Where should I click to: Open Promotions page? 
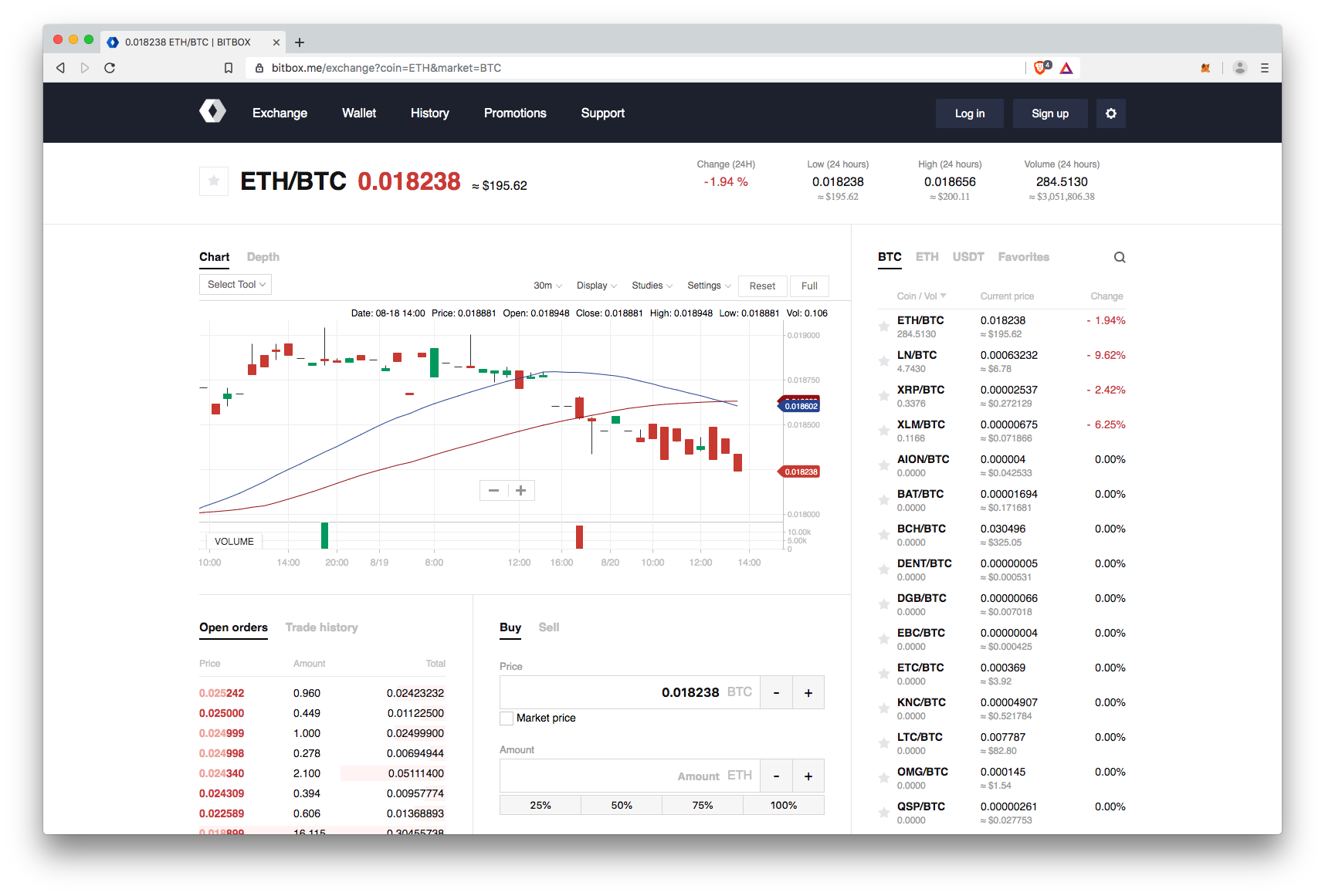pos(515,113)
